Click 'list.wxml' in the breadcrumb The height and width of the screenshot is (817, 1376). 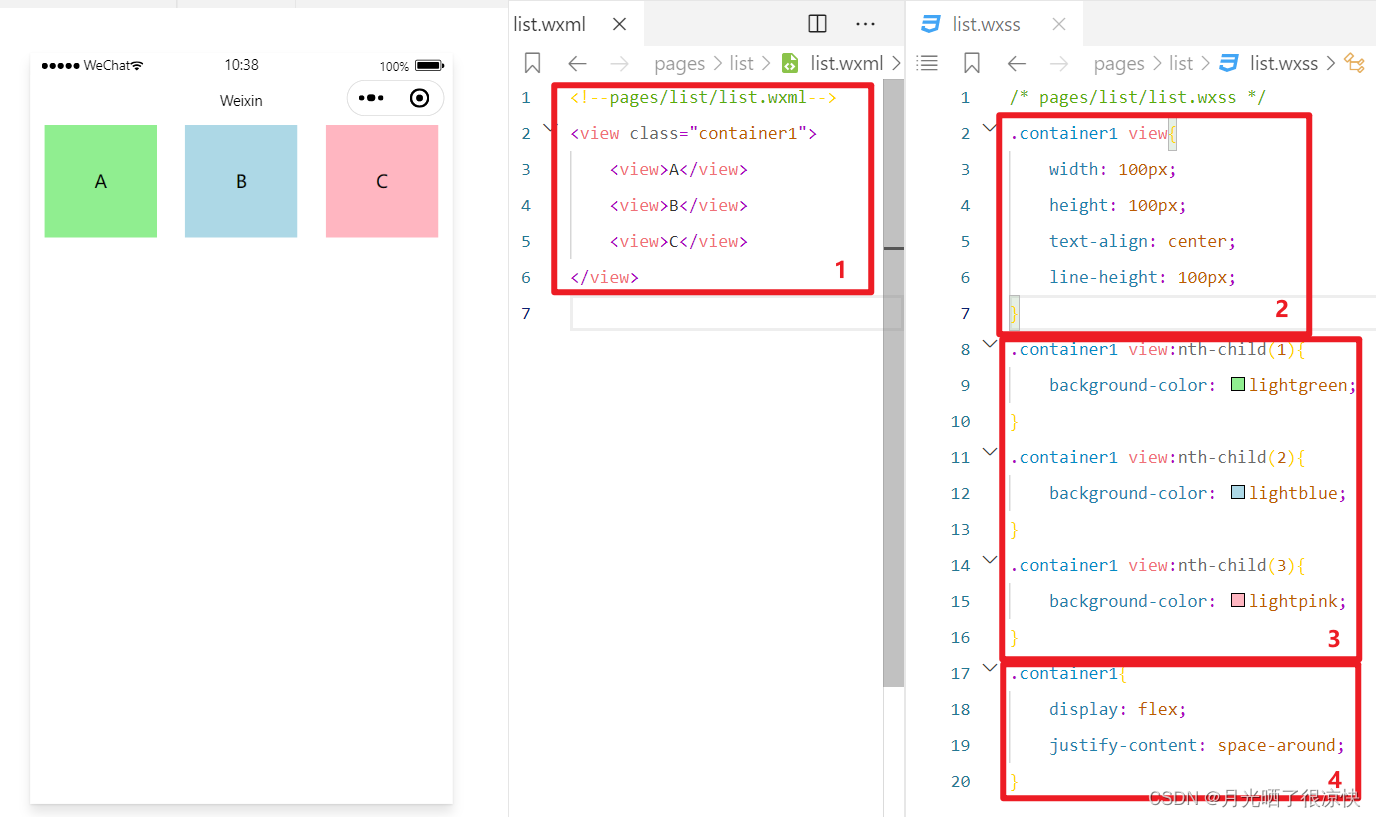(x=847, y=64)
